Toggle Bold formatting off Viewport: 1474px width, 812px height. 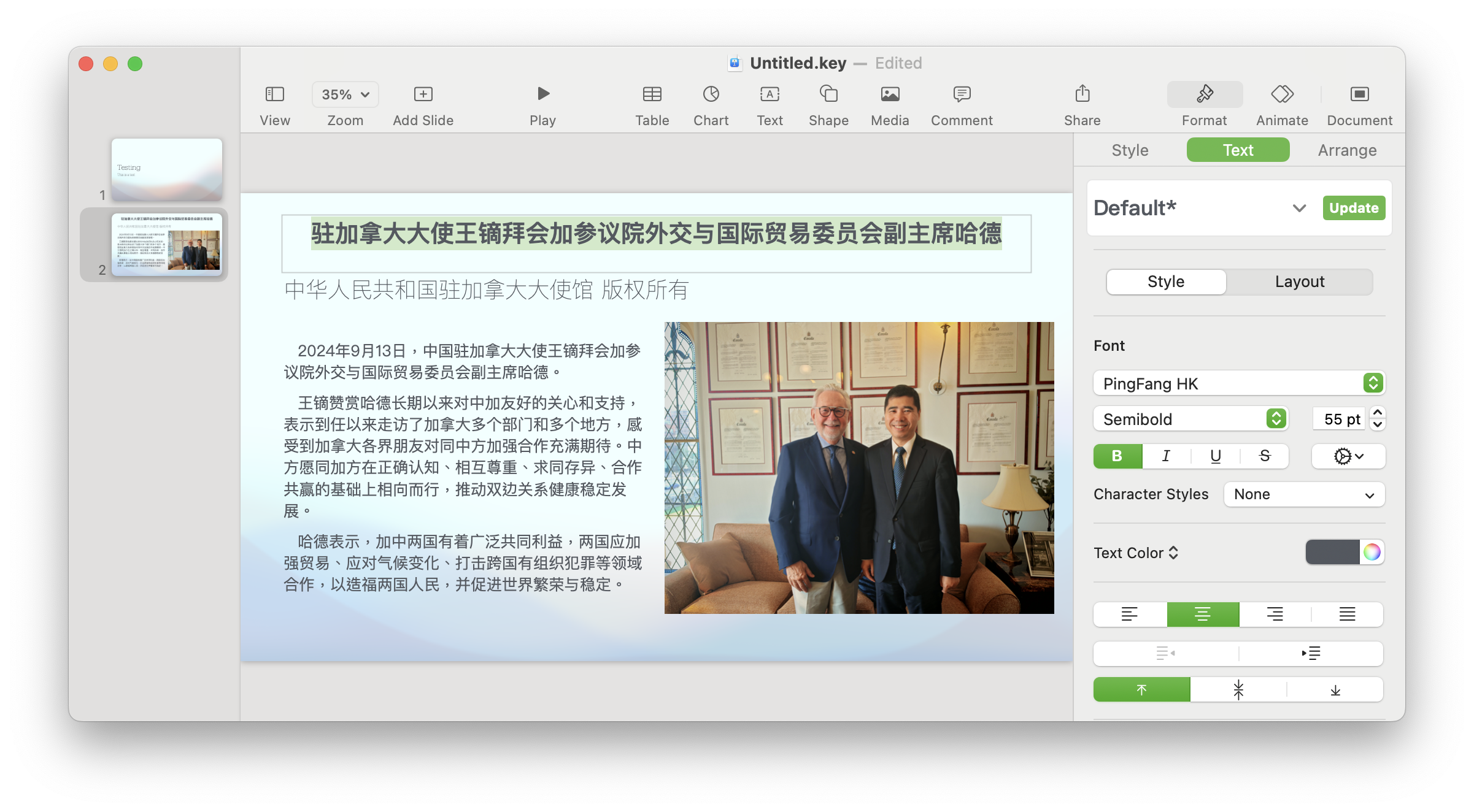(1117, 456)
